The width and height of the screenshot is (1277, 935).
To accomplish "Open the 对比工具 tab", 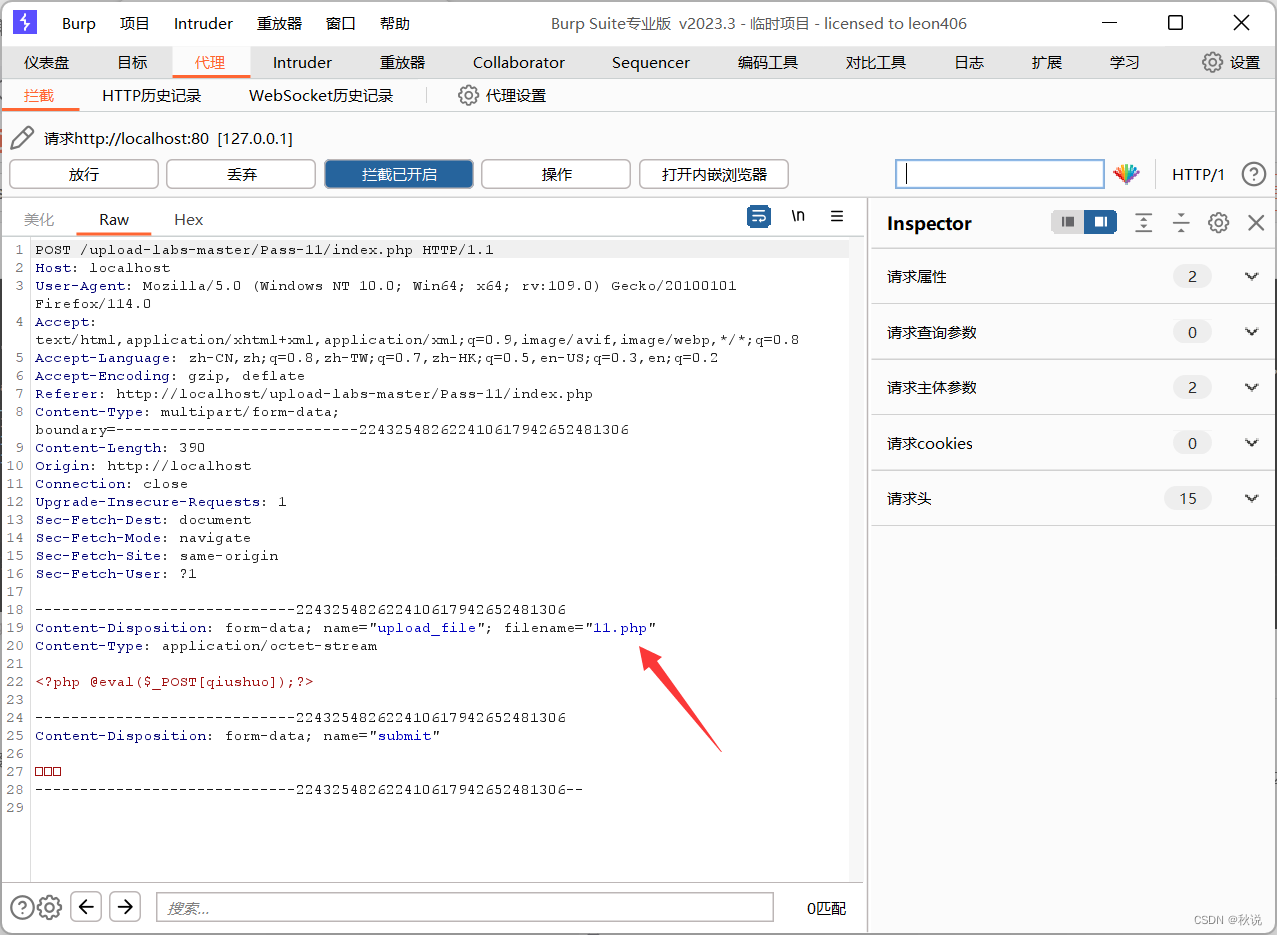I will 876,62.
